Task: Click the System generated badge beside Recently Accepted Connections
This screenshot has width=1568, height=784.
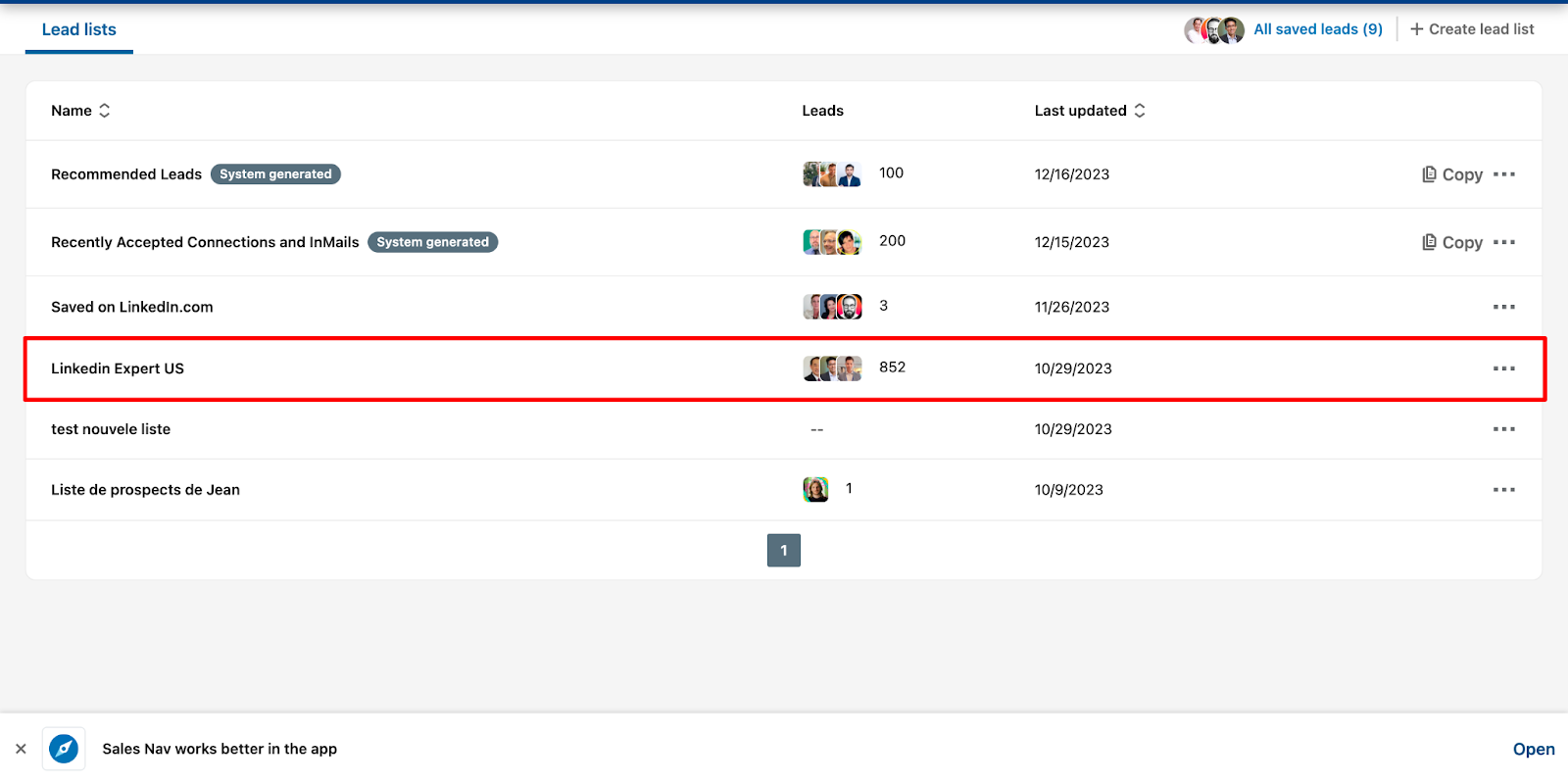Action: tap(432, 242)
